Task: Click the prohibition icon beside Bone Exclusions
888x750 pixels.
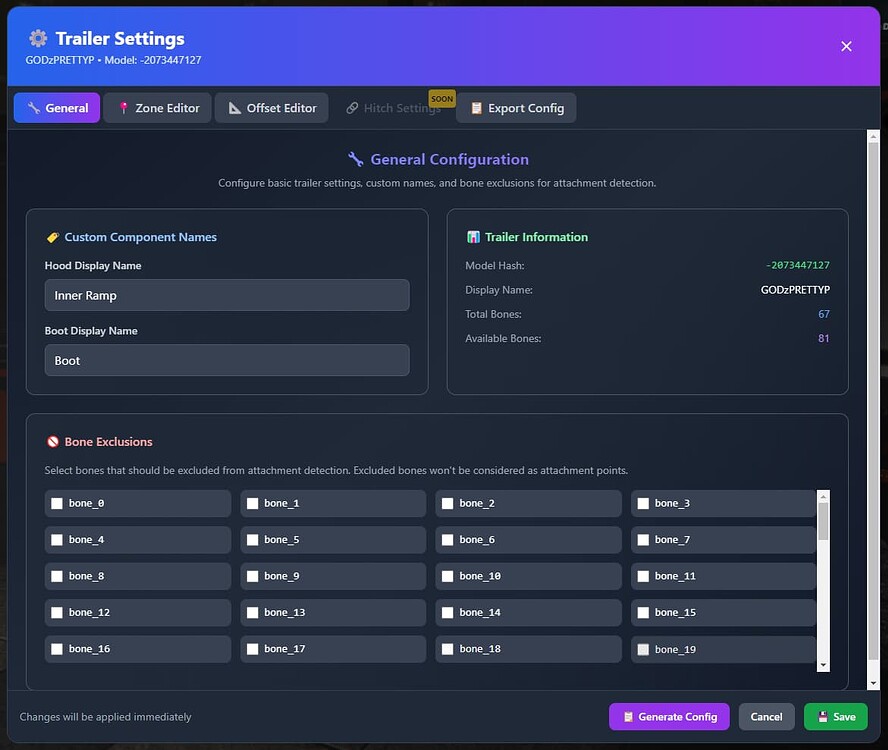Action: point(53,441)
